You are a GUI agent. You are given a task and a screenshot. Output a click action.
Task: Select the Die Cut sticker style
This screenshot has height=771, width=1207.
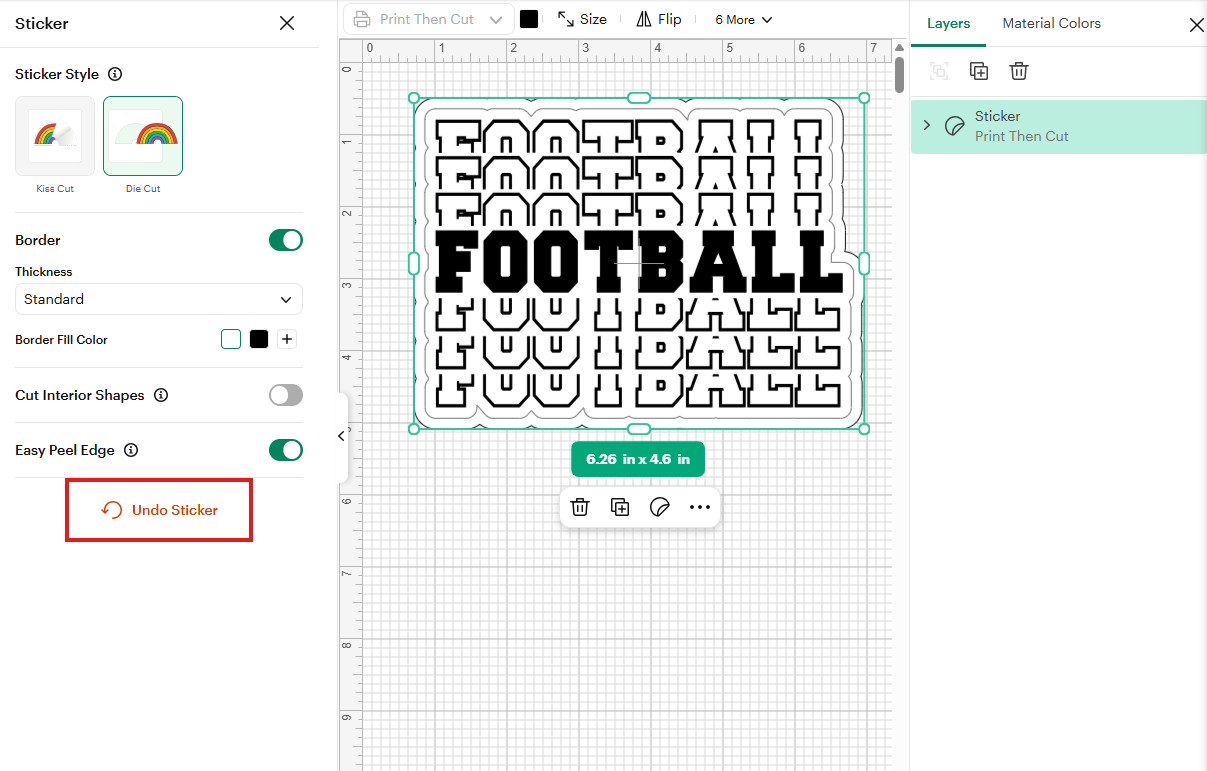pos(143,136)
